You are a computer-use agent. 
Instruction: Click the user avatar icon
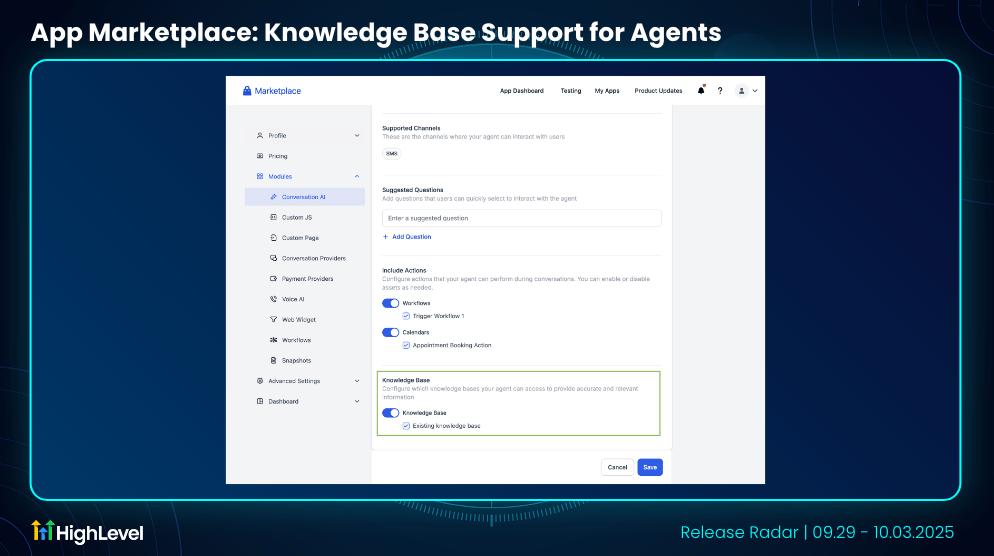(741, 91)
